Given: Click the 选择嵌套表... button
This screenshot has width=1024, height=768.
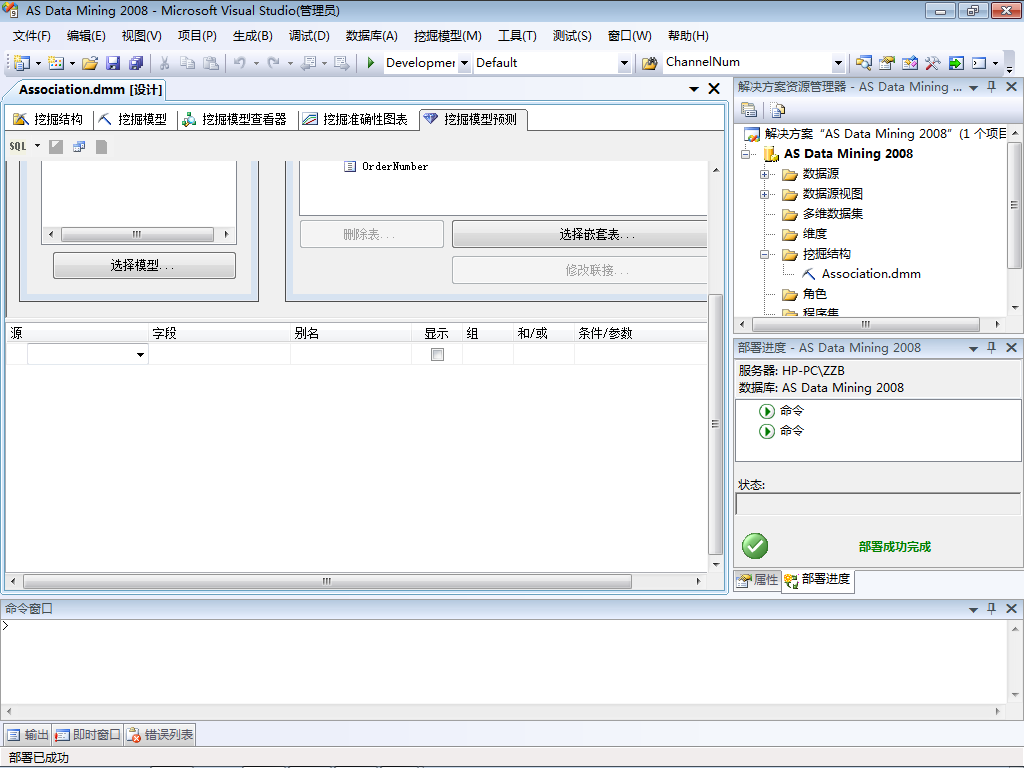Looking at the screenshot, I should click(580, 234).
